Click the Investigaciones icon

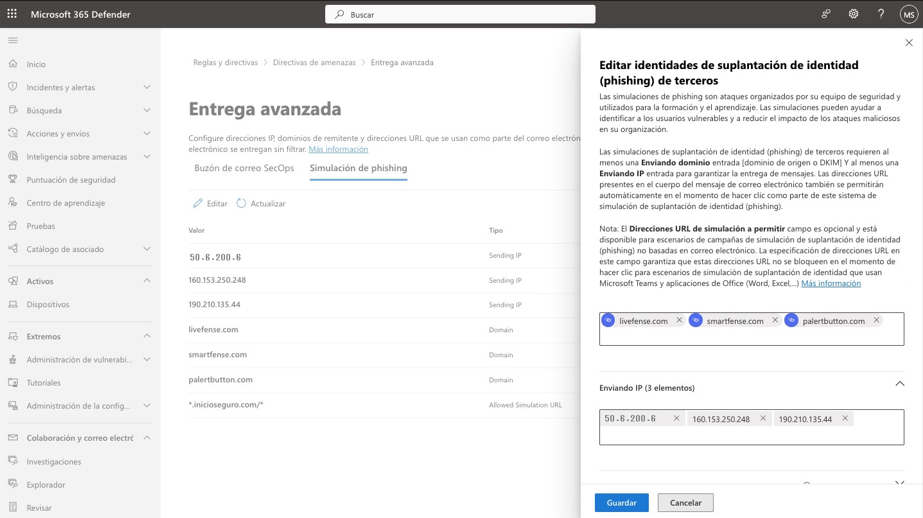(13, 461)
